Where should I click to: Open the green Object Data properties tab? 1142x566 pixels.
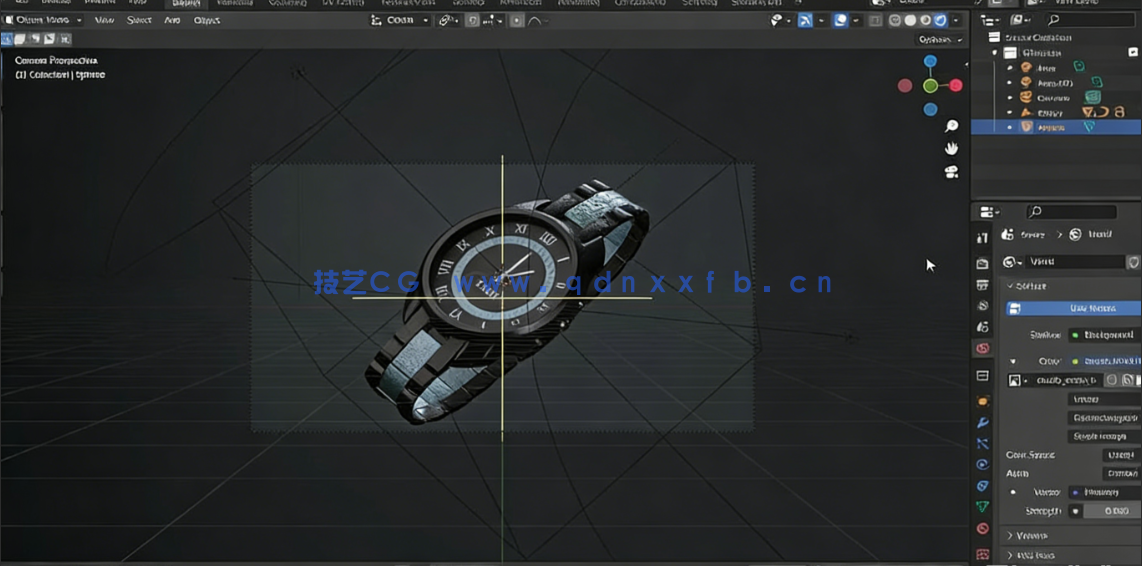tap(982, 507)
